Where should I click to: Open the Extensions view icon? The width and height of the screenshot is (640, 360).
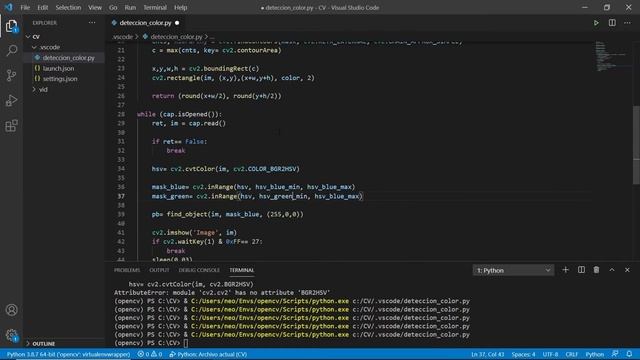tap(11, 126)
